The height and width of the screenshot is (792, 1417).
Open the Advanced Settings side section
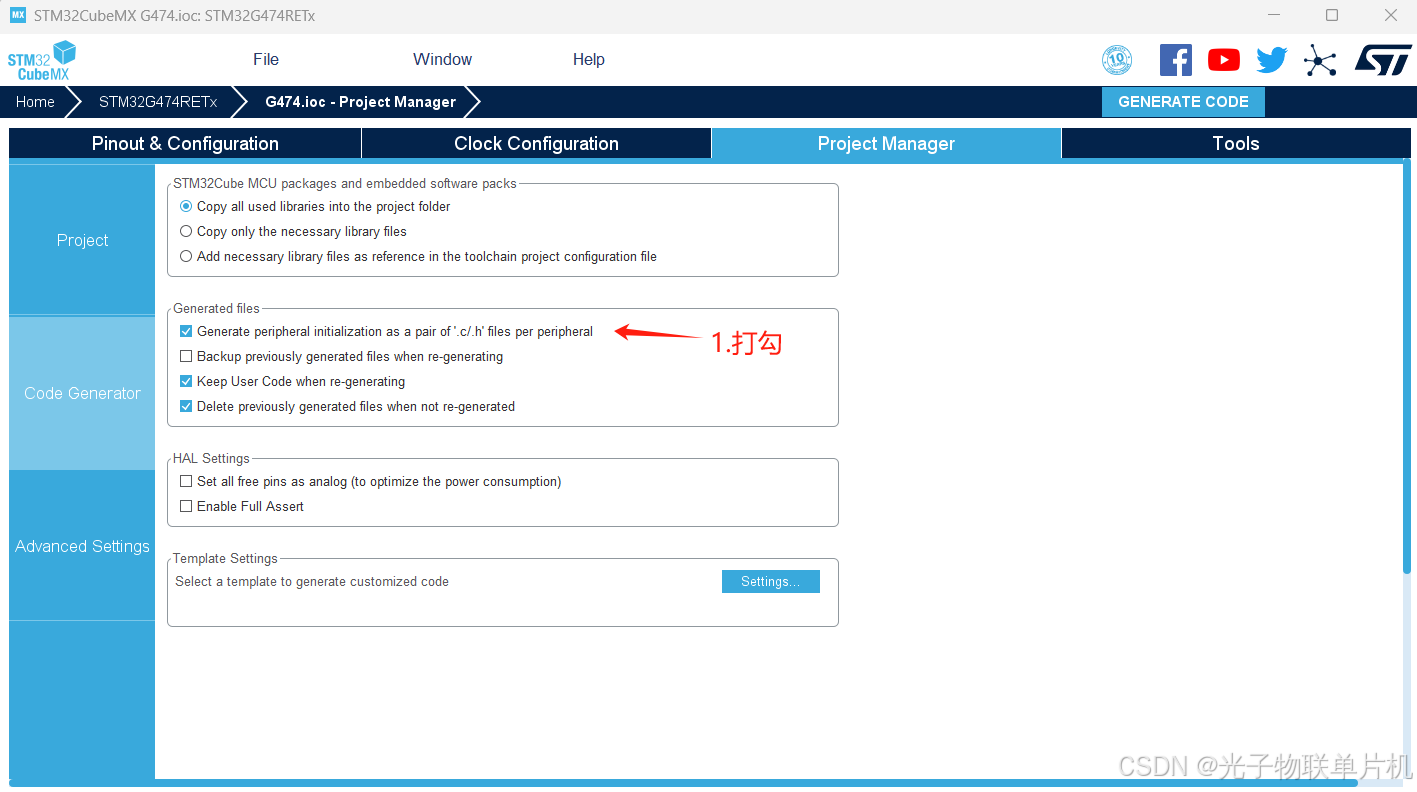[82, 546]
